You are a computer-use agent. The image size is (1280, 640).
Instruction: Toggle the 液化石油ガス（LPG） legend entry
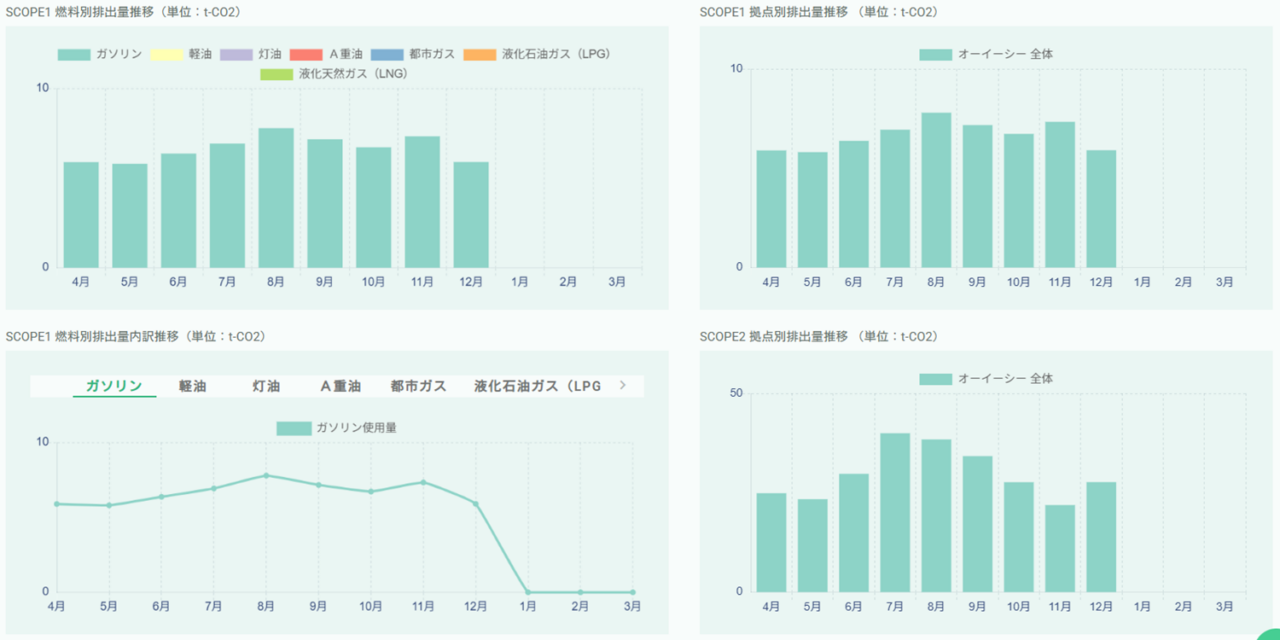pyautogui.click(x=537, y=54)
